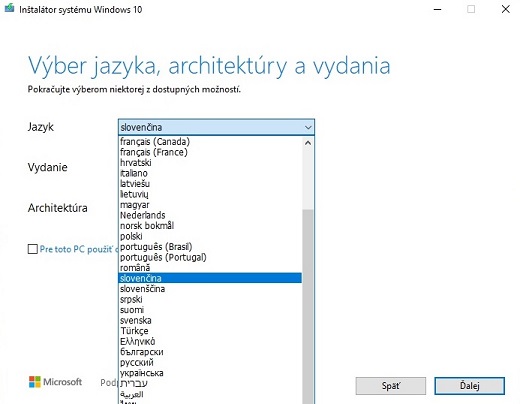The width and height of the screenshot is (520, 404).
Task: Click the 'Ďalej' next button
Action: [469, 386]
